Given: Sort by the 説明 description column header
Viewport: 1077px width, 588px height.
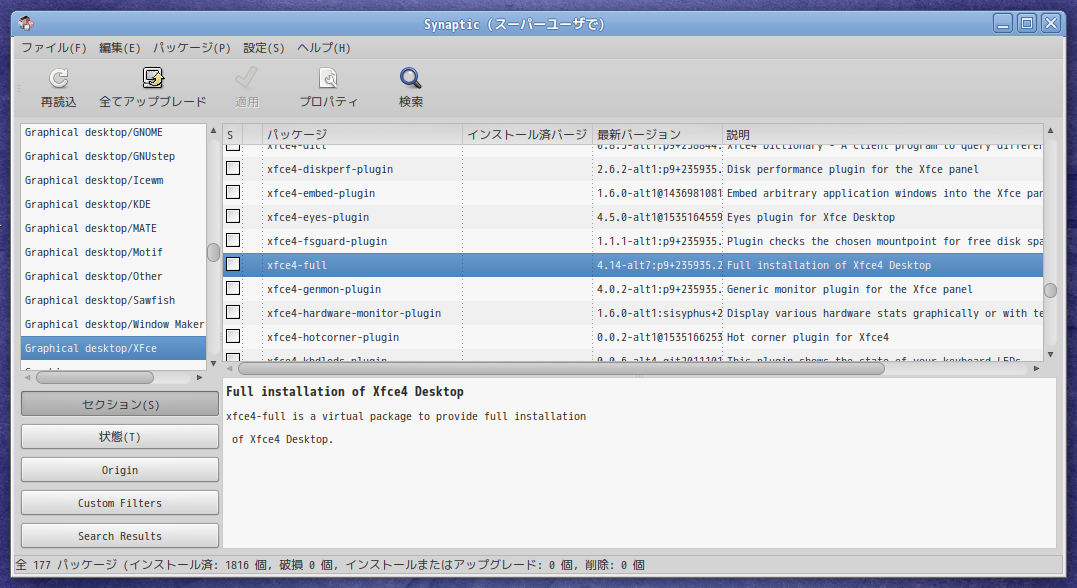Looking at the screenshot, I should tap(883, 135).
